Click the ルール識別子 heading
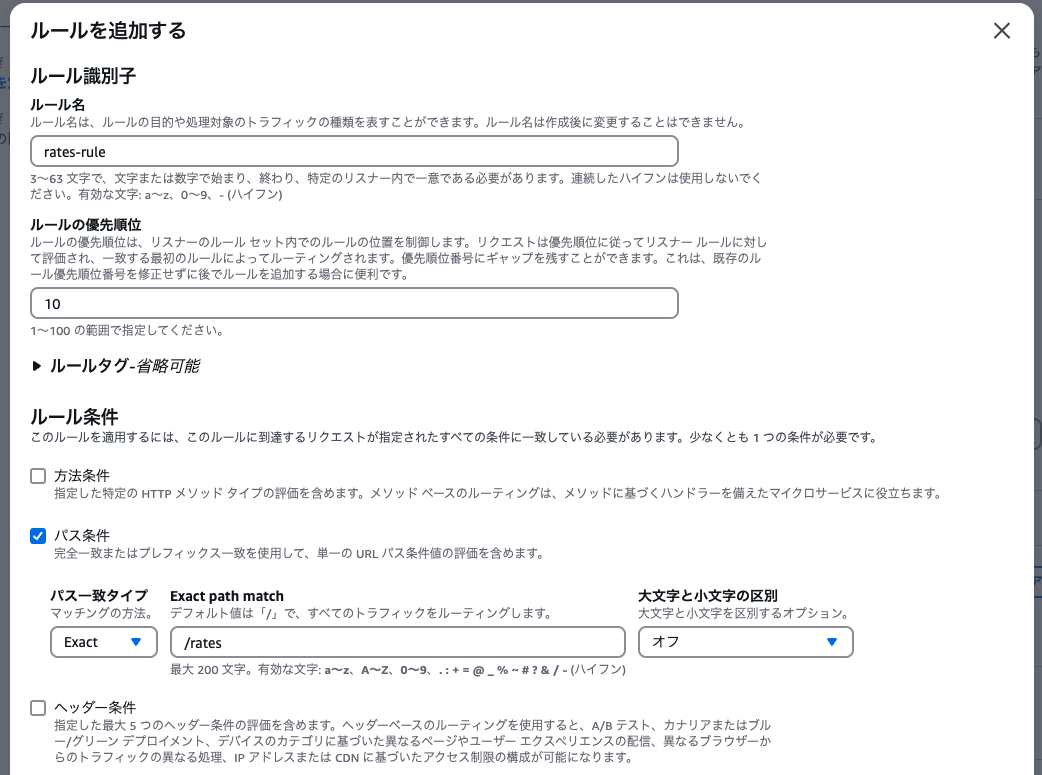Viewport: 1042px width, 775px height. [83, 76]
